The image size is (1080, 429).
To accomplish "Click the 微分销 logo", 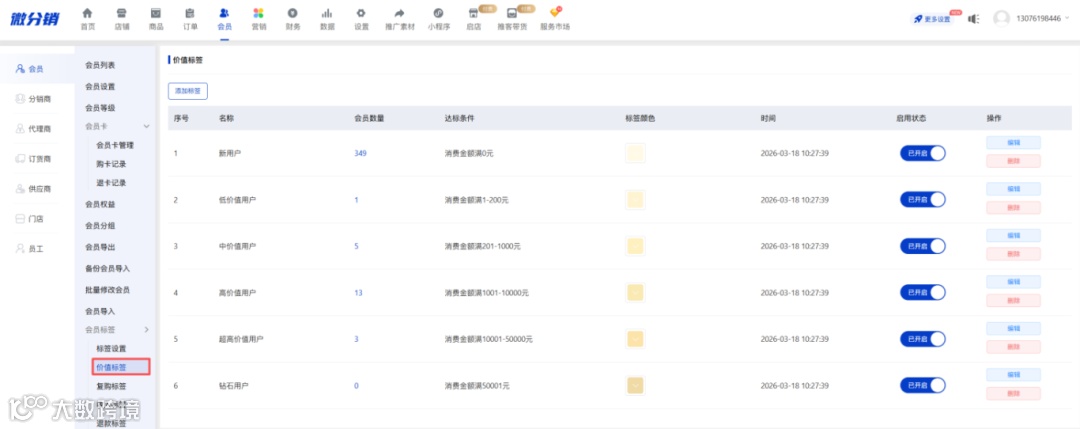I will (34, 19).
